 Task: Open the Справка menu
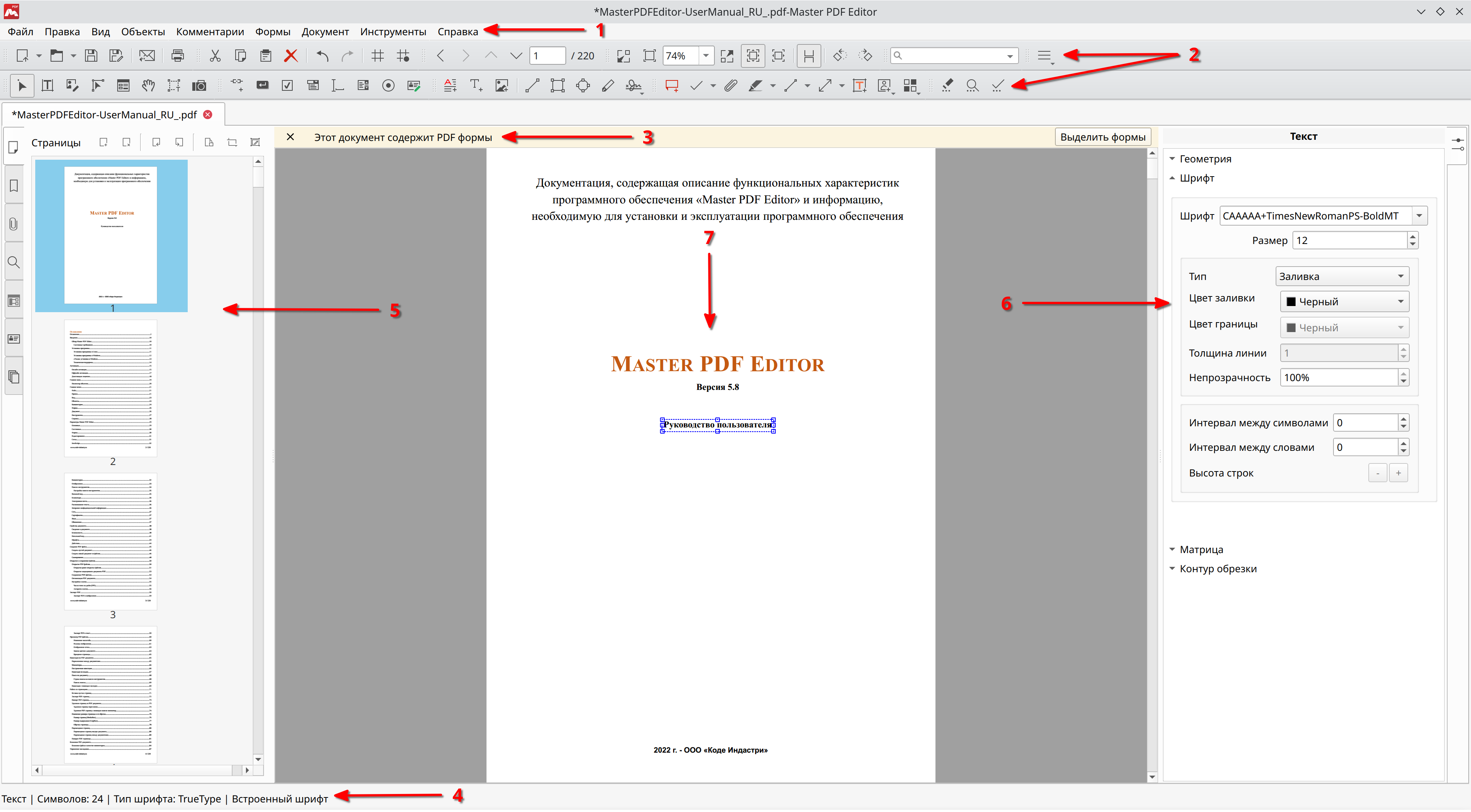[457, 32]
